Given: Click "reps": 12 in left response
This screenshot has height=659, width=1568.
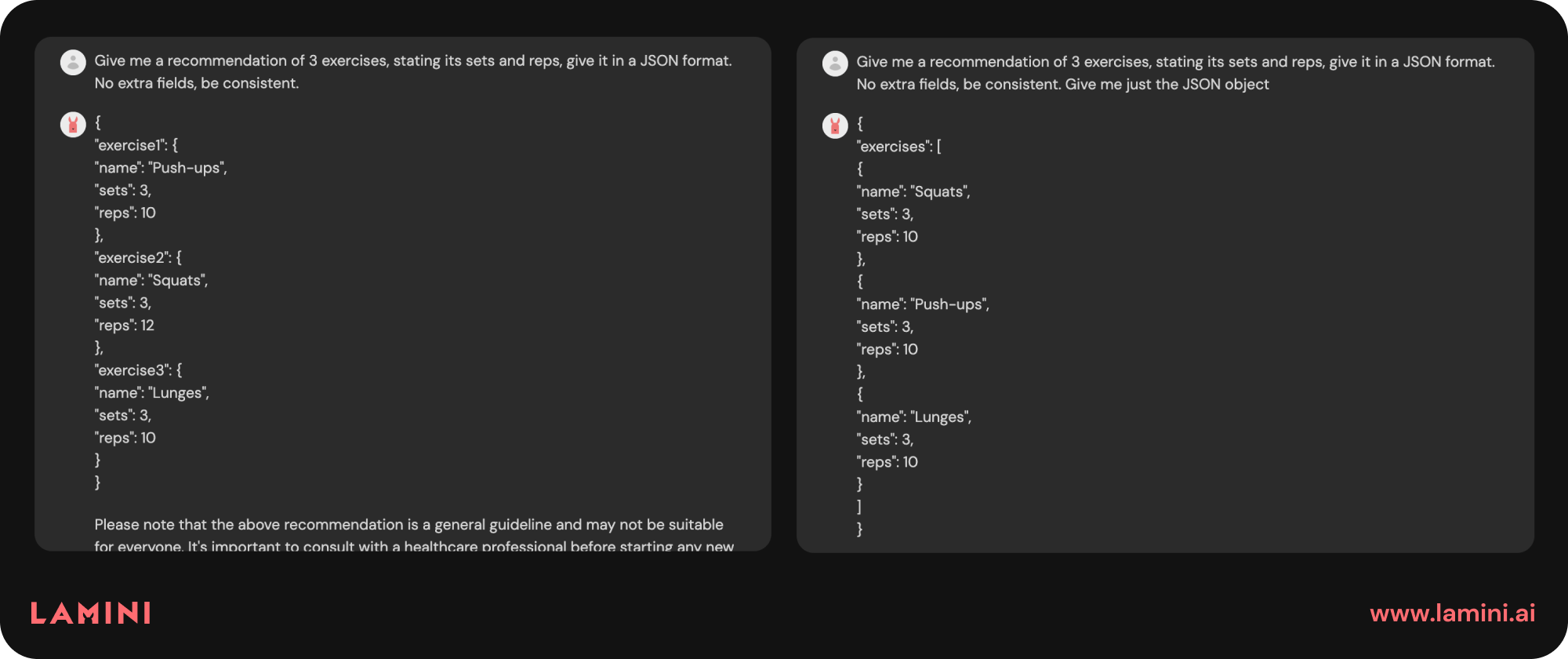Looking at the screenshot, I should click(x=125, y=326).
